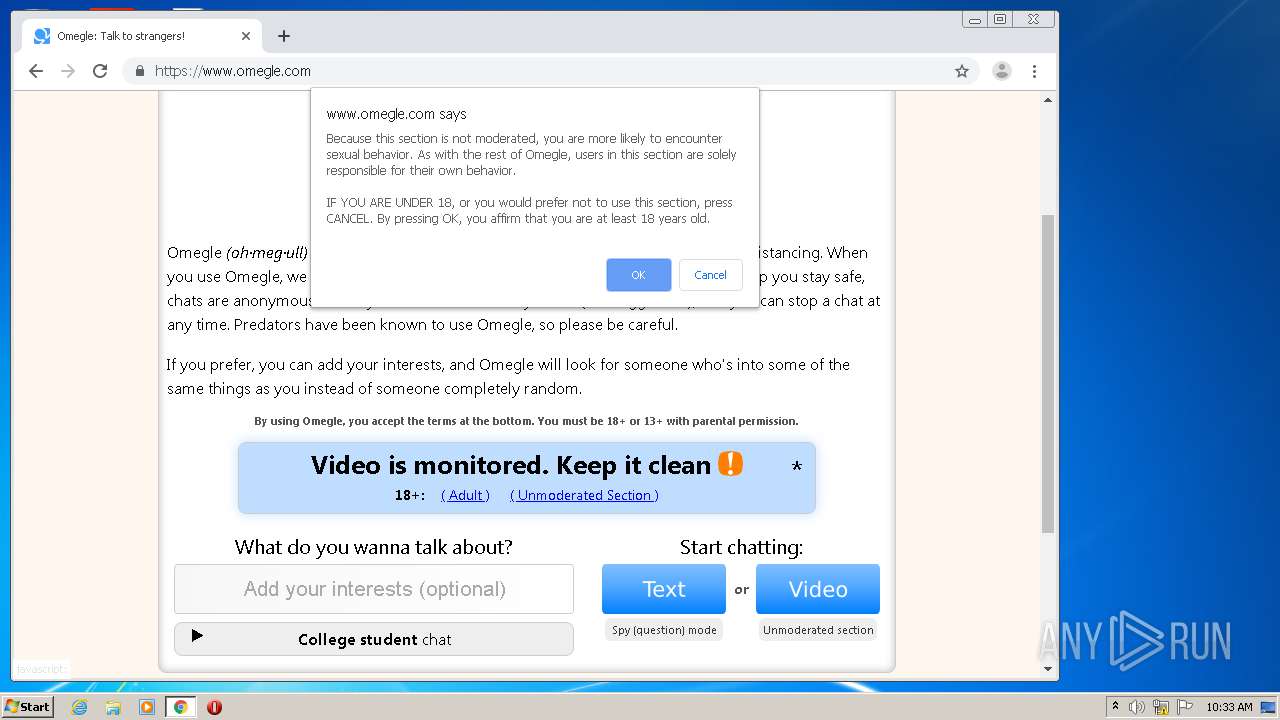Click the Add your interests field

[x=374, y=589]
